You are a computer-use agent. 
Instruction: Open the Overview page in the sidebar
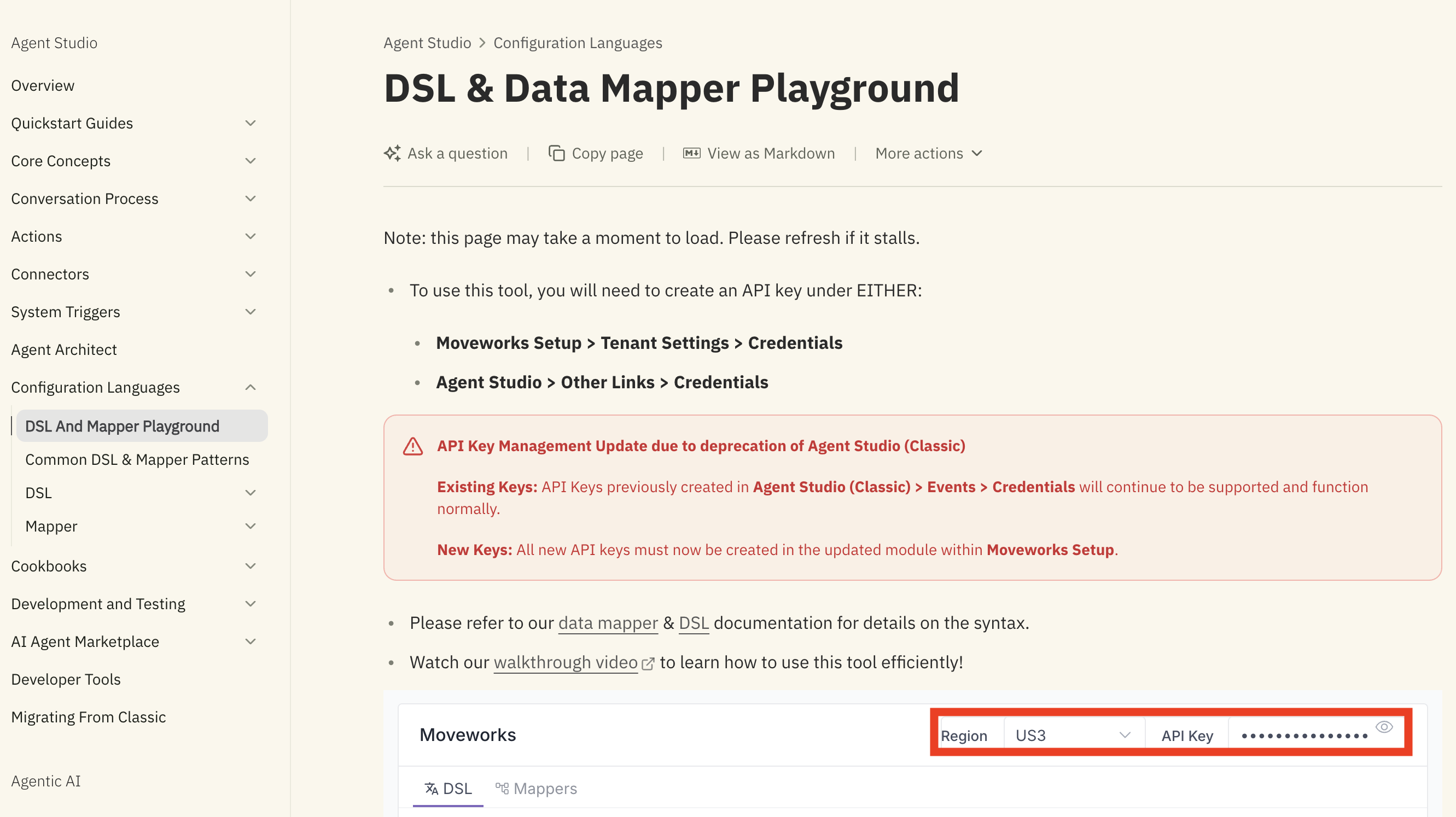pos(43,85)
